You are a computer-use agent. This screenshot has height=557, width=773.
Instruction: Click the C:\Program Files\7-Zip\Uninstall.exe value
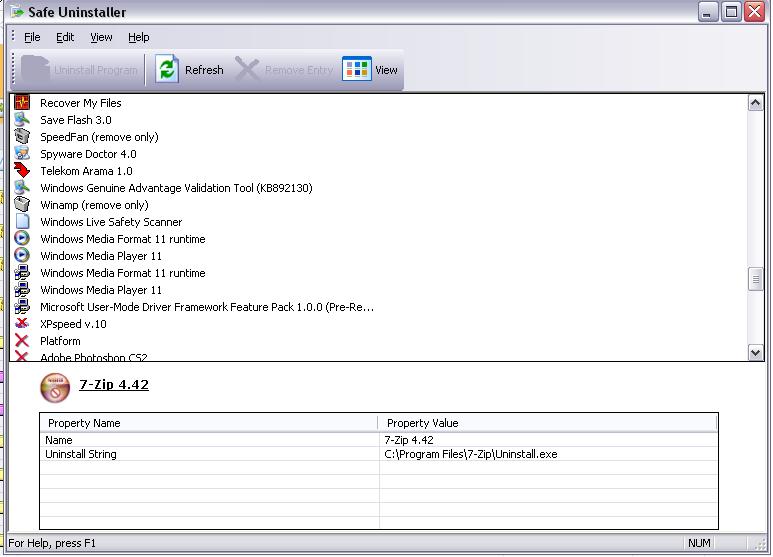pos(471,454)
